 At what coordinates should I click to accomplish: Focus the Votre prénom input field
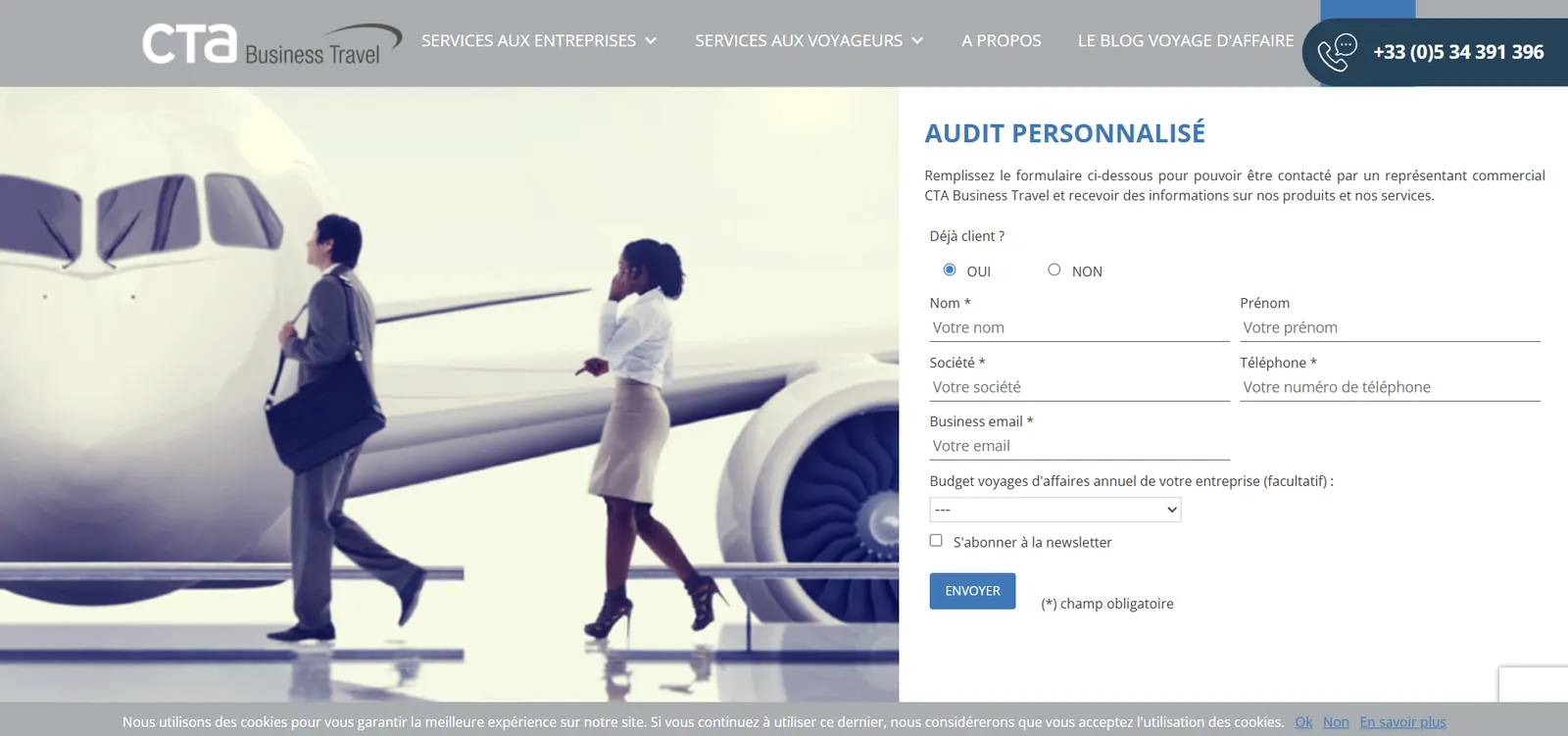click(x=1390, y=328)
